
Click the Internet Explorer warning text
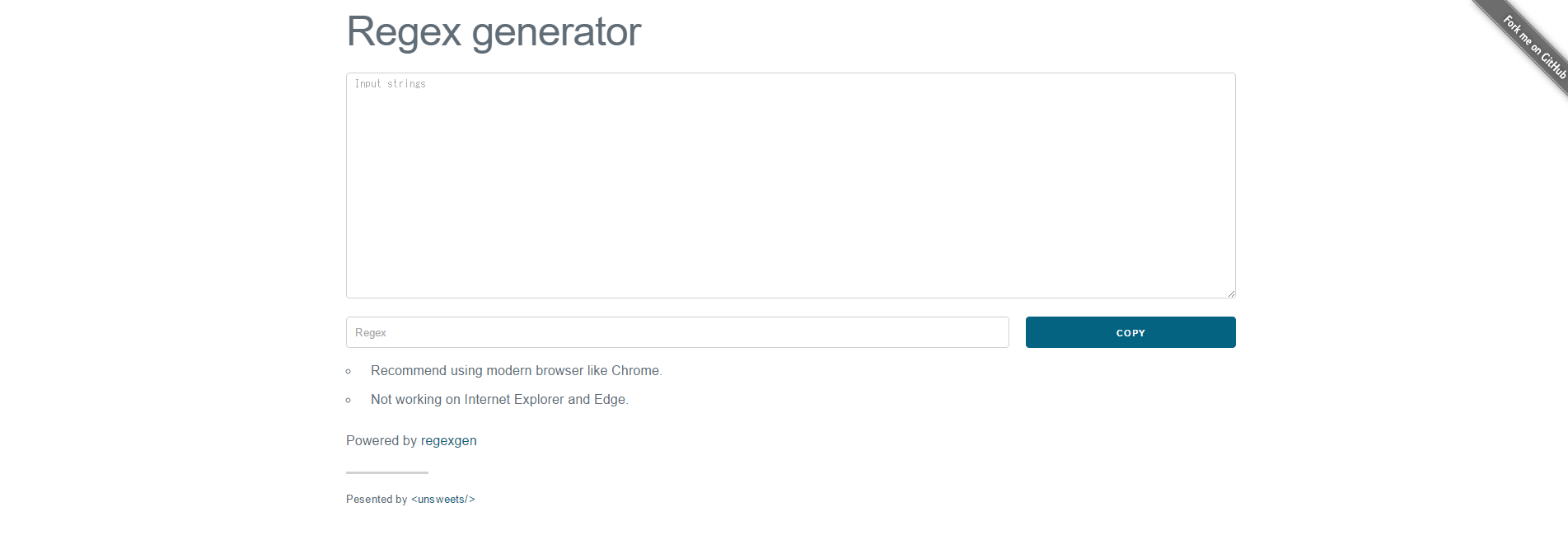[x=498, y=399]
